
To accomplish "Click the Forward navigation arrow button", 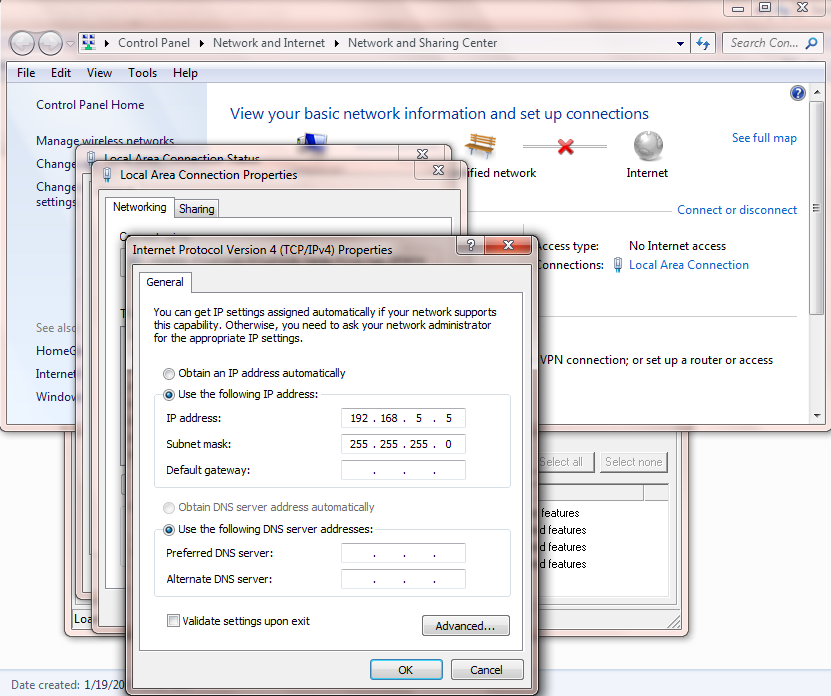I will click(x=51, y=43).
